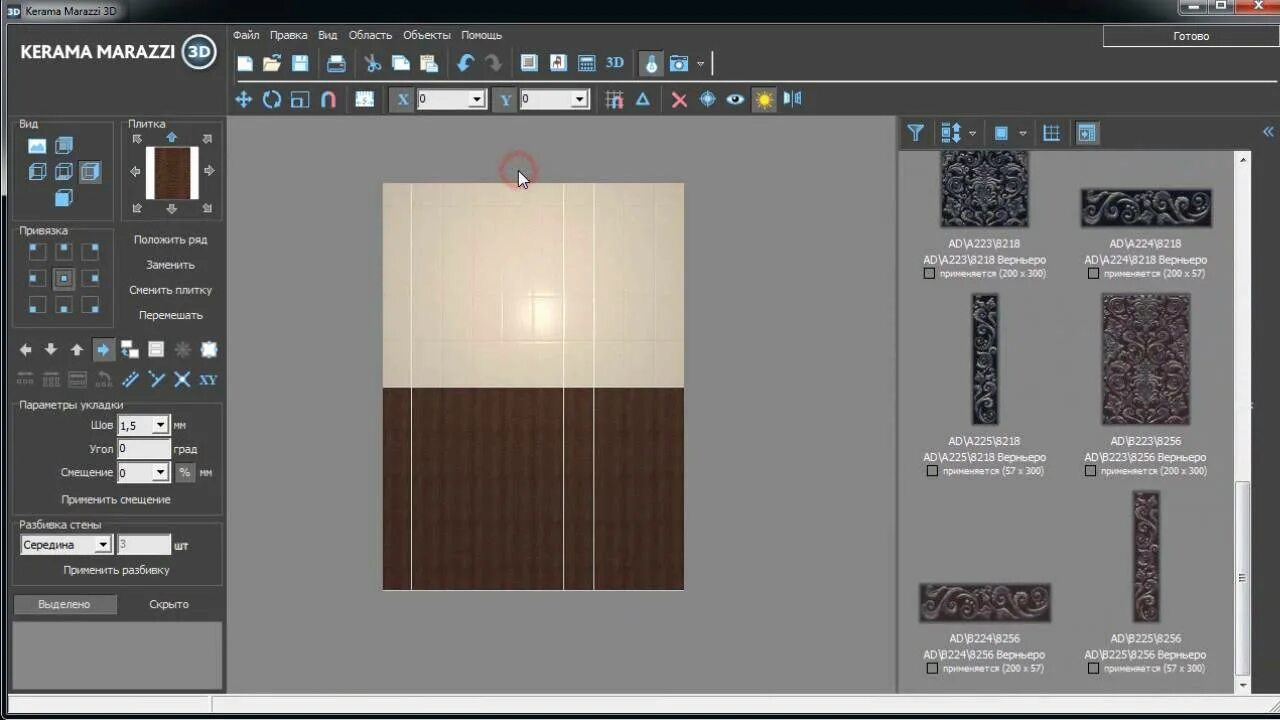1280x720 pixels.
Task: Open the Y coordinate dropdown
Action: (x=579, y=99)
